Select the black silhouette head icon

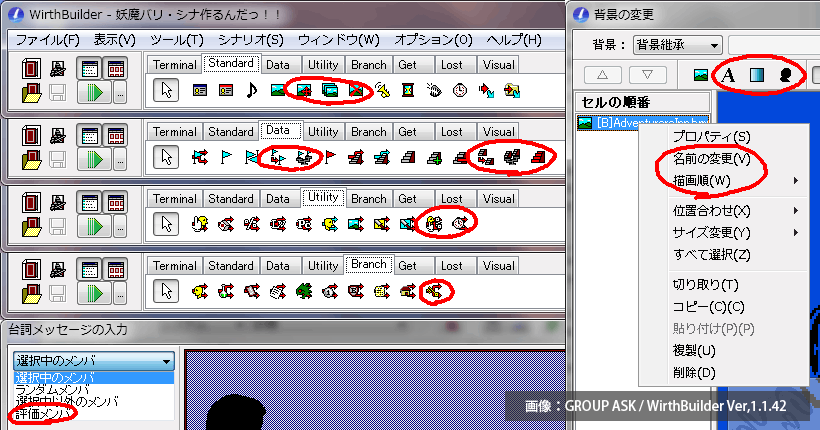tap(786, 75)
